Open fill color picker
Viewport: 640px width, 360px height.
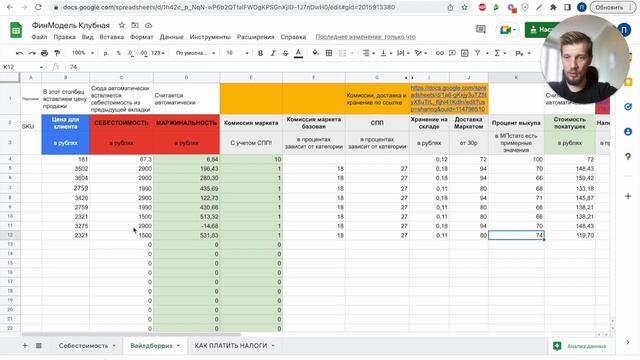[x=316, y=53]
